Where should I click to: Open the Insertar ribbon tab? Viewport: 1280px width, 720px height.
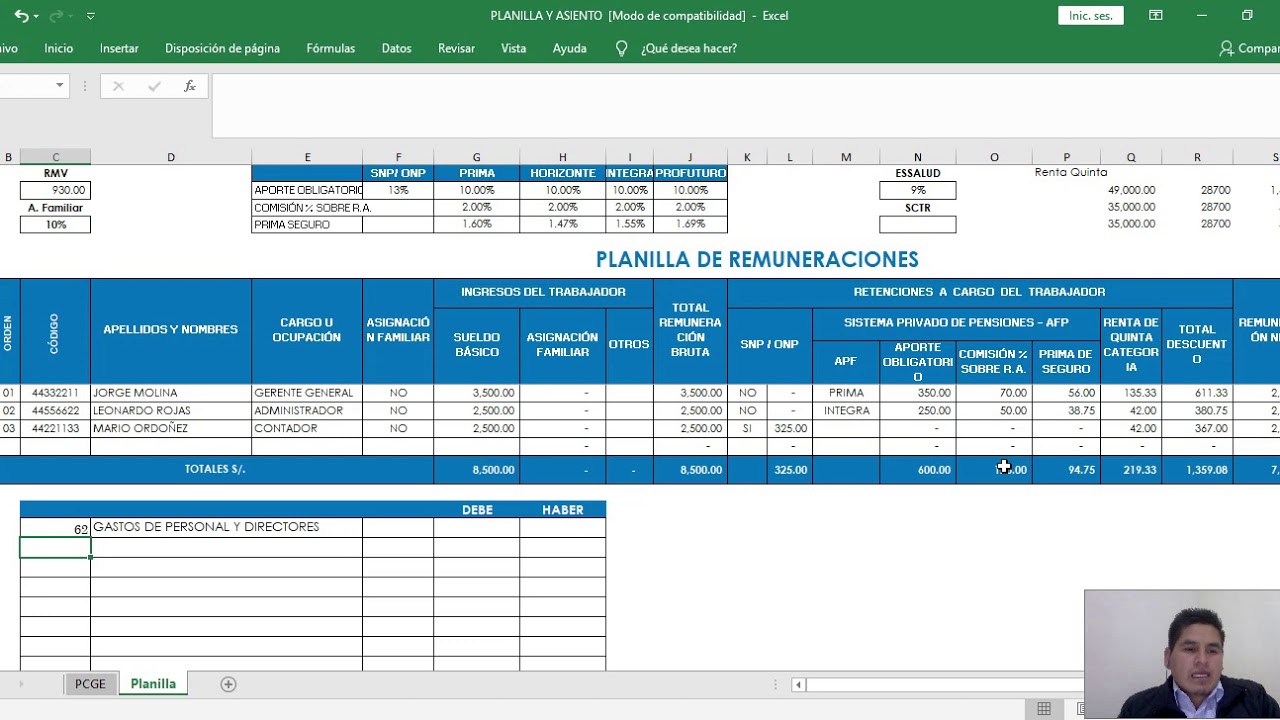pyautogui.click(x=119, y=48)
